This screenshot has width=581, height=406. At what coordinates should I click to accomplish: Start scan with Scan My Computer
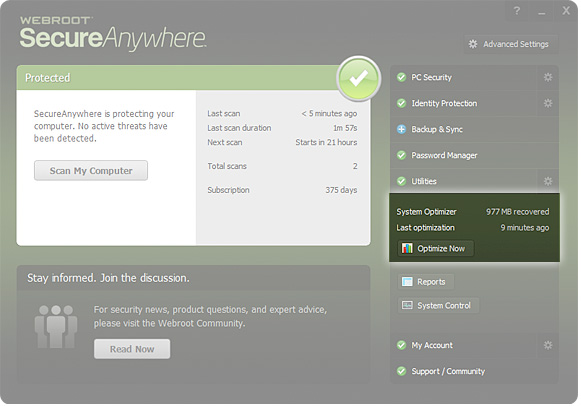point(91,171)
